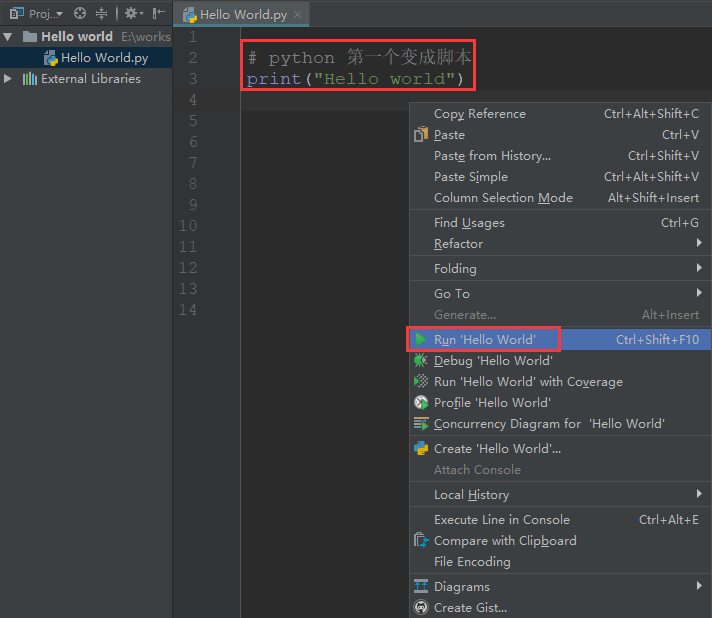Expand the Refactor submenu arrow

click(x=699, y=243)
